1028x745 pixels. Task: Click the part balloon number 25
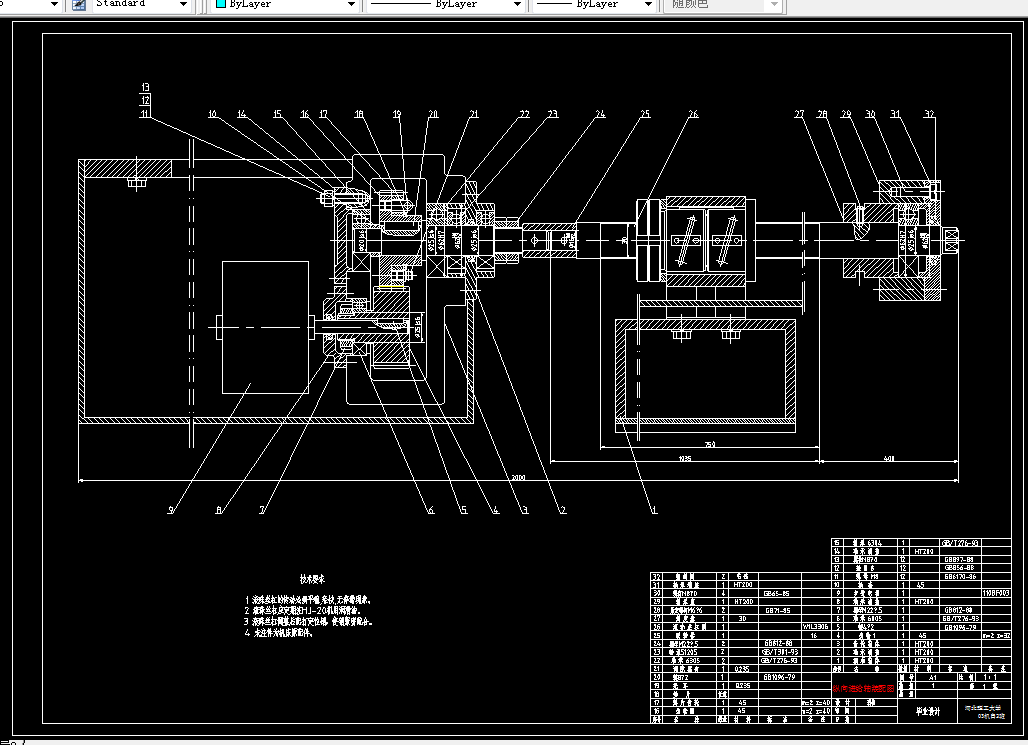(x=645, y=113)
